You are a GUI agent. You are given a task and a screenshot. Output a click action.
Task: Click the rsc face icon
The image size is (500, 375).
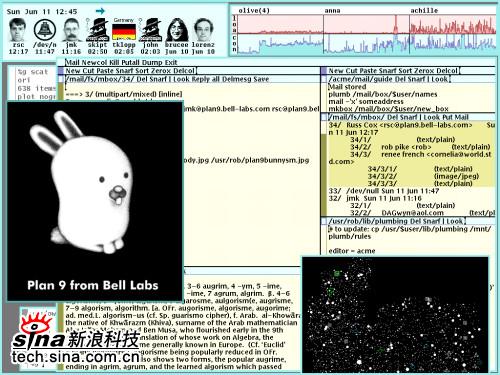coord(17,30)
